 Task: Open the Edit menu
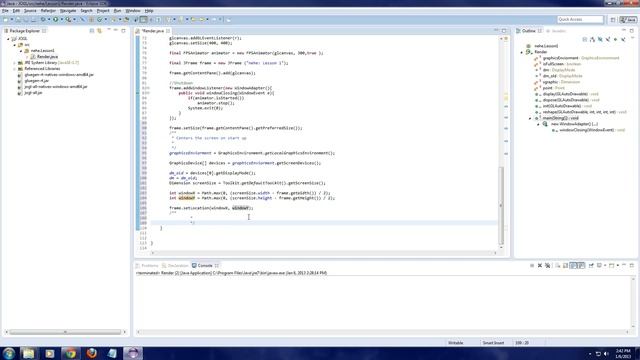(x=16, y=11)
